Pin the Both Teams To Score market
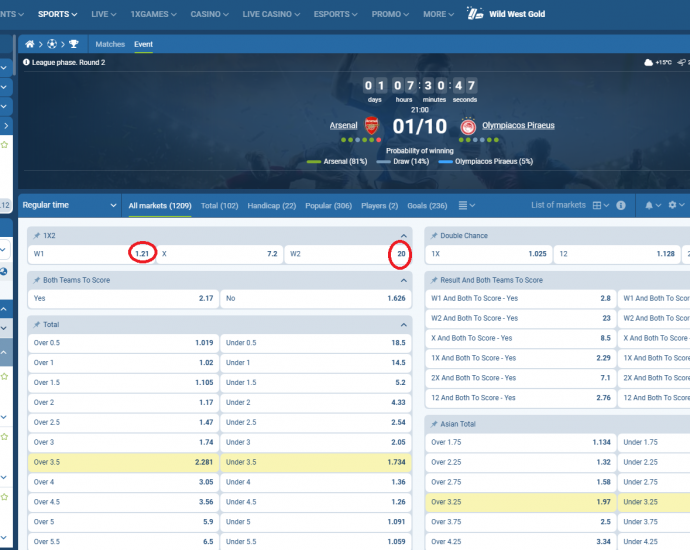 (37, 280)
